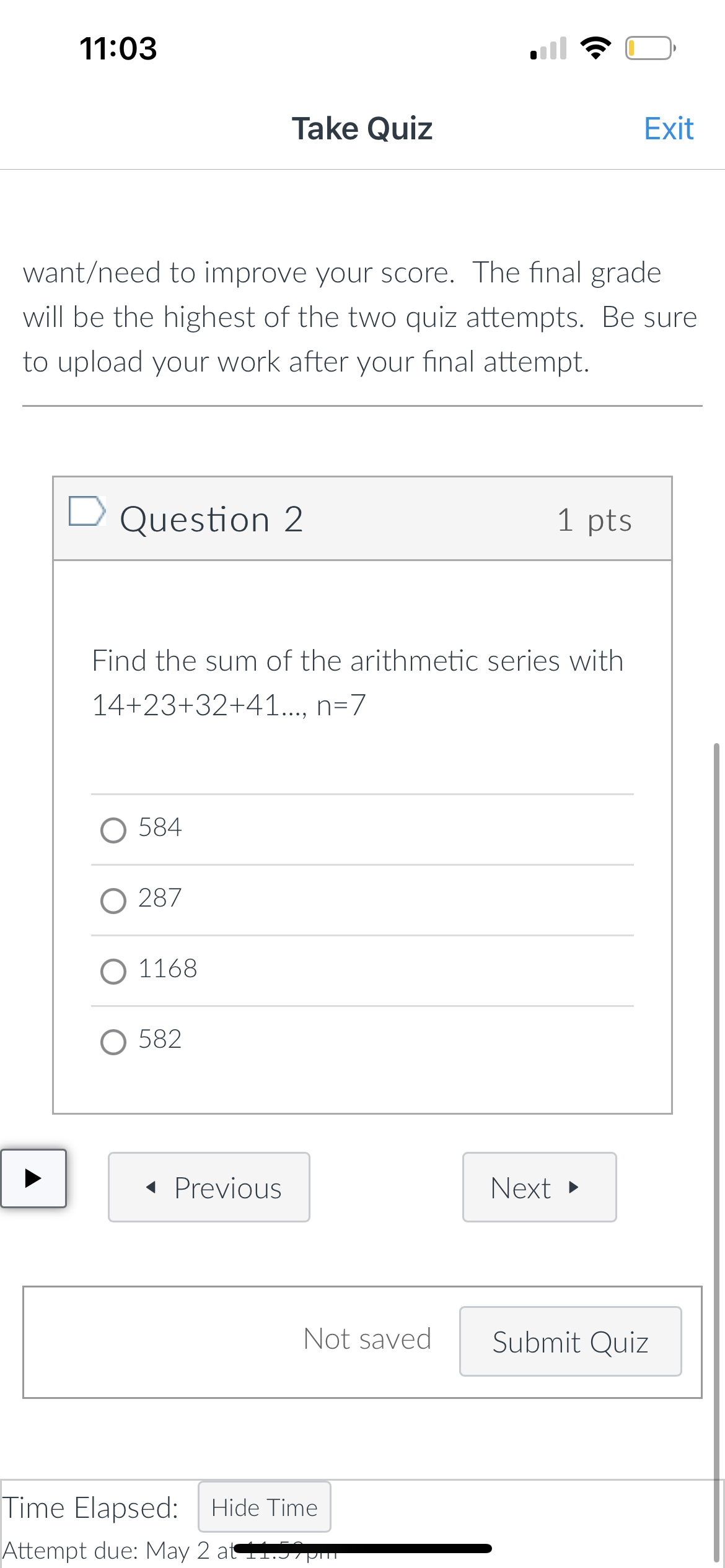Screen dimensions: 725x1568
Task: Tap the 11:03 clock in status bar
Action: point(118,48)
